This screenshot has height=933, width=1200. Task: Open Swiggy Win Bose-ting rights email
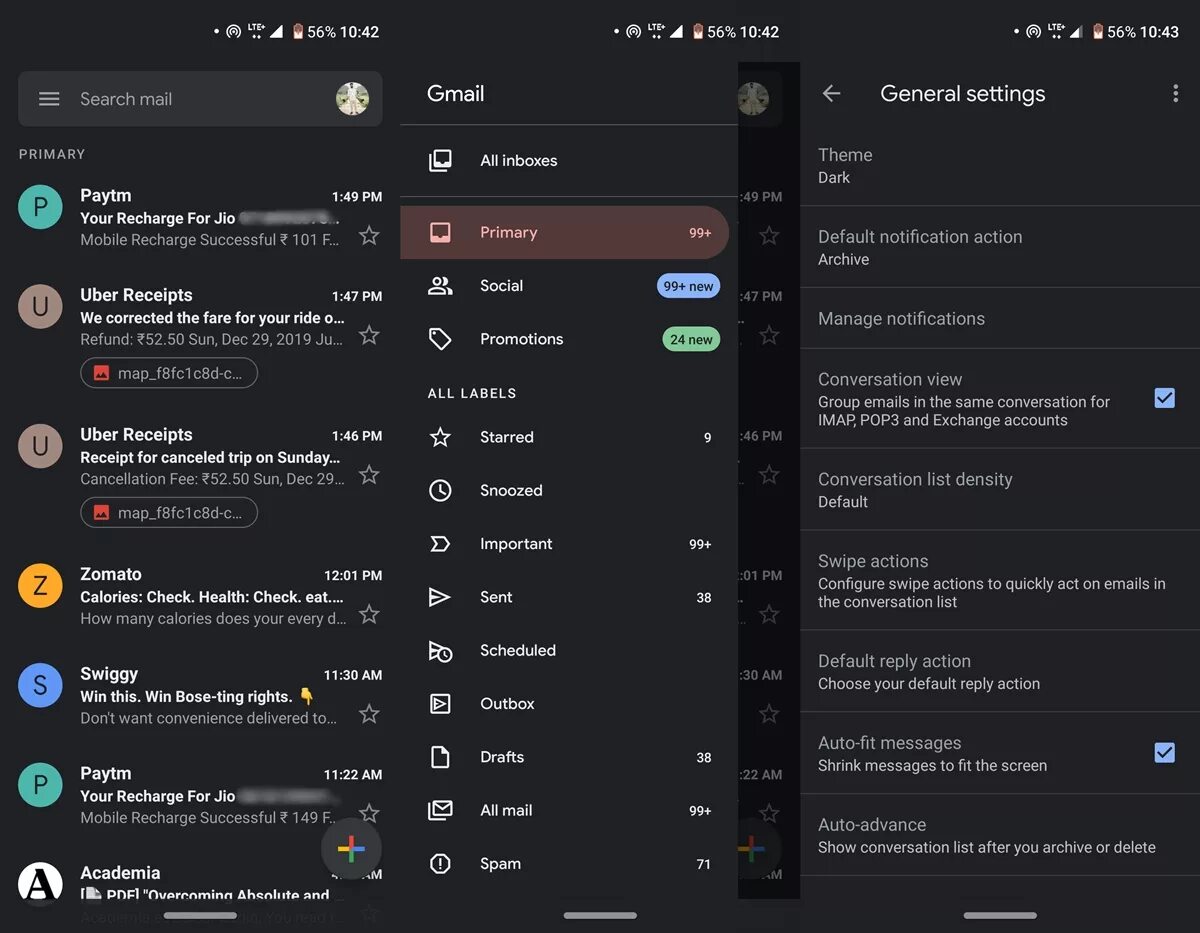pos(200,695)
